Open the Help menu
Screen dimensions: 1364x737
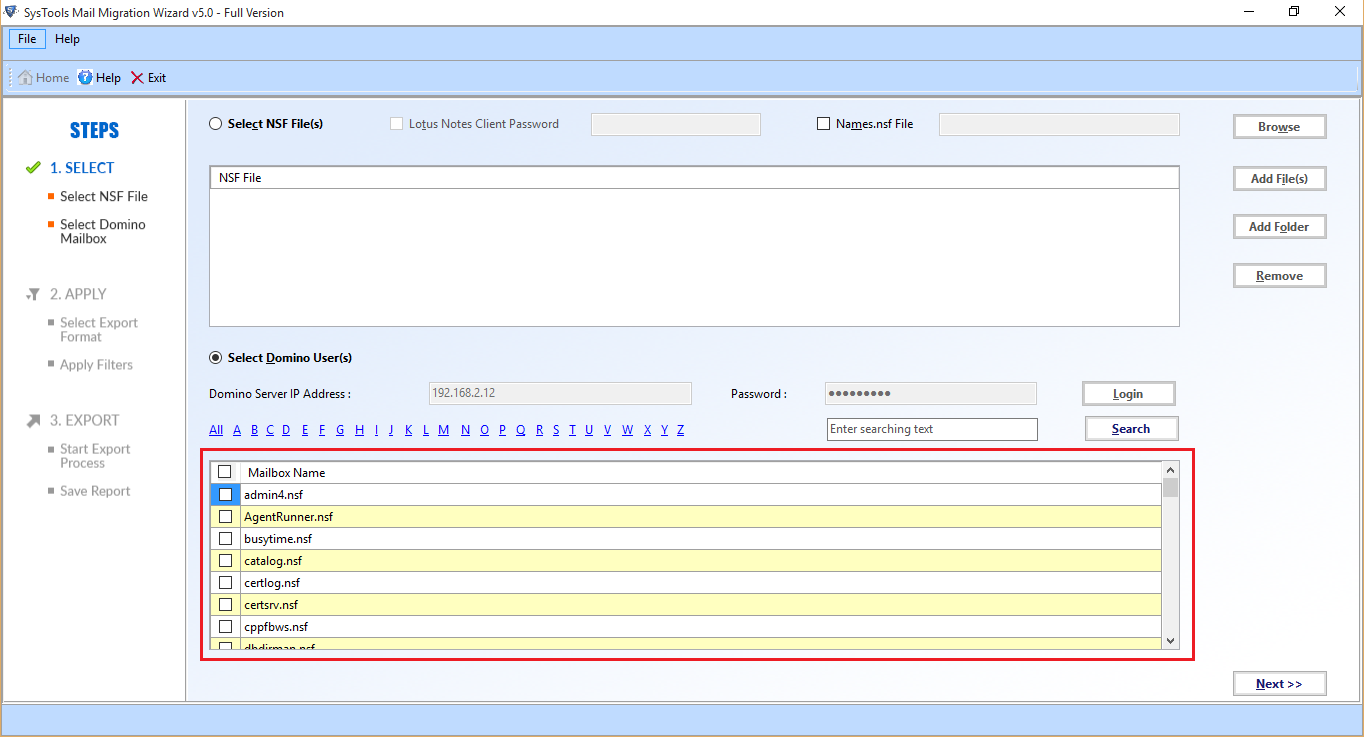pos(67,39)
